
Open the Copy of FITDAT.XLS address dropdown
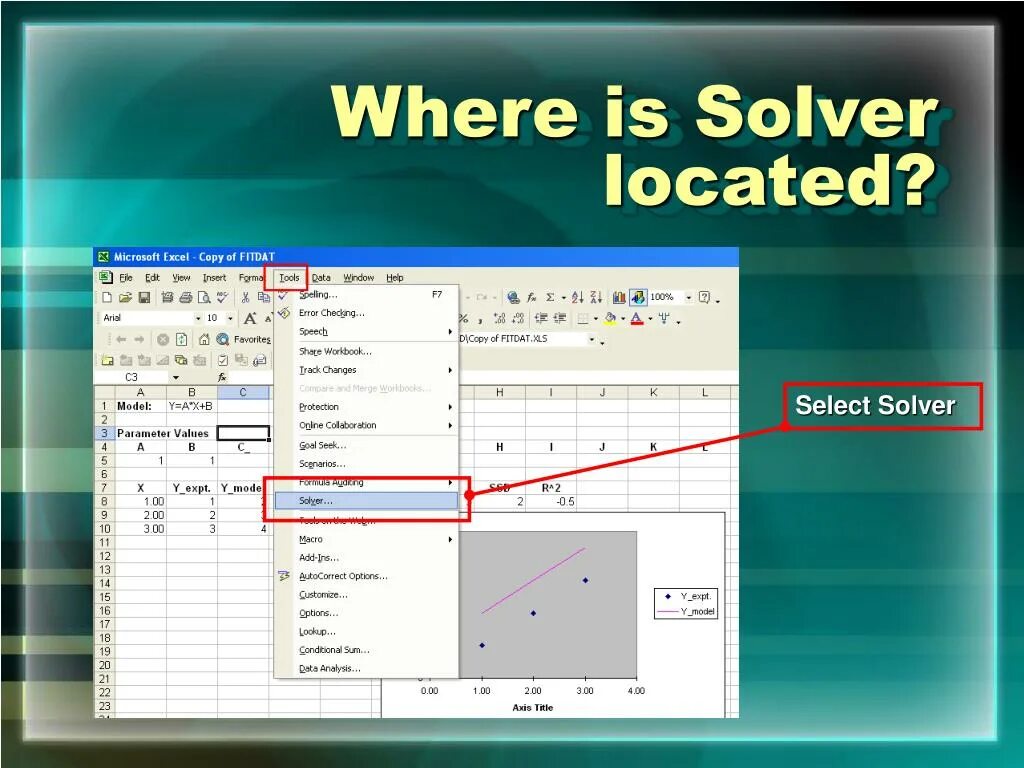592,340
